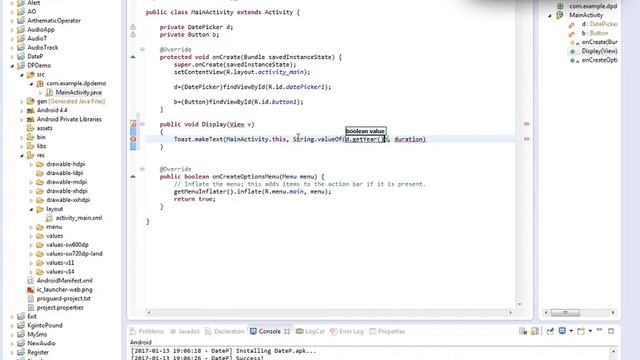640x360 pixels.
Task: Expand the drawable-hdpi folder
Action: point(31,164)
